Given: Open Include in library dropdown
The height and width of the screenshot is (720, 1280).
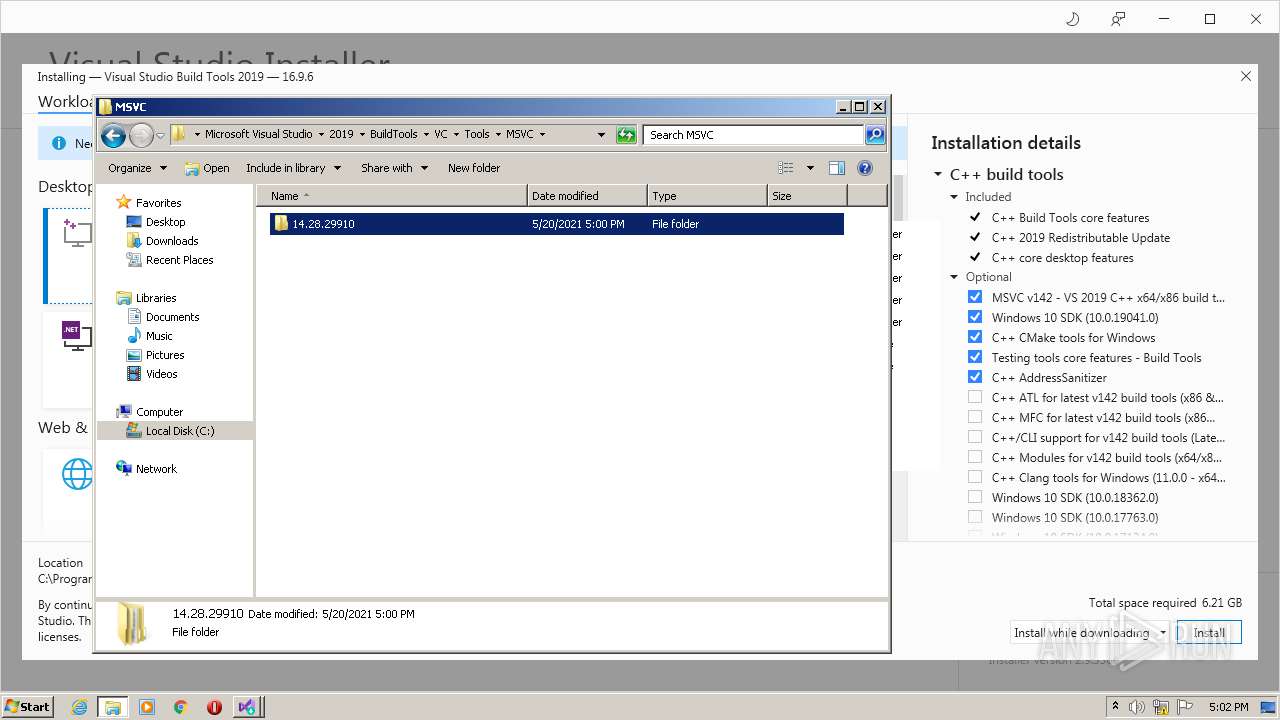Looking at the screenshot, I should [x=294, y=168].
